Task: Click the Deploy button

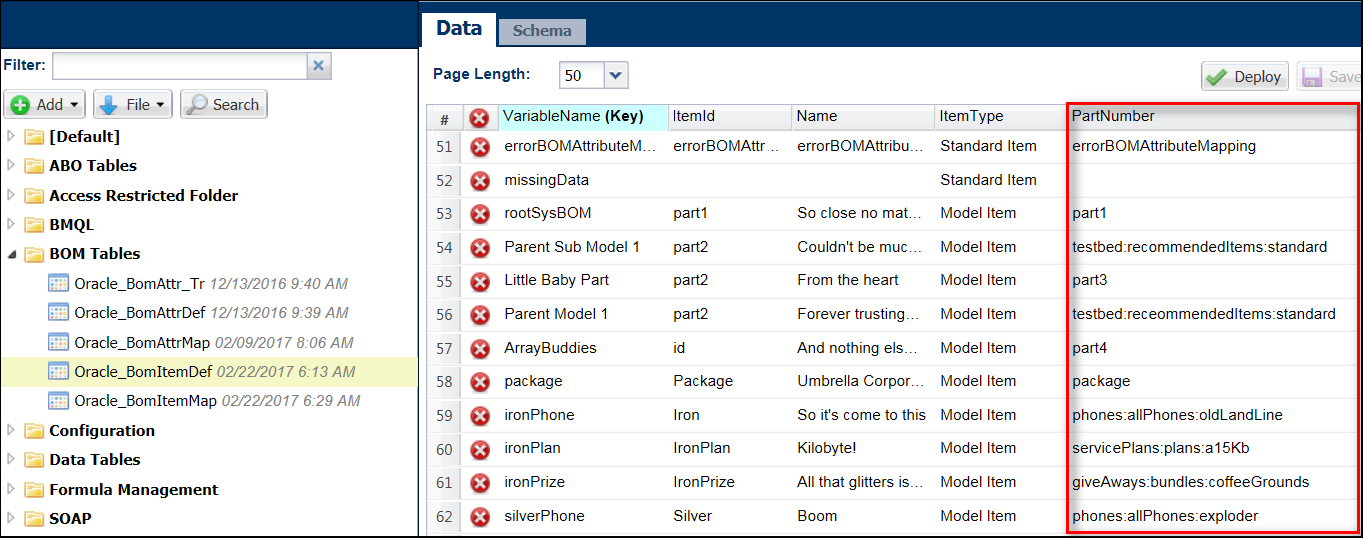Action: pos(1246,77)
